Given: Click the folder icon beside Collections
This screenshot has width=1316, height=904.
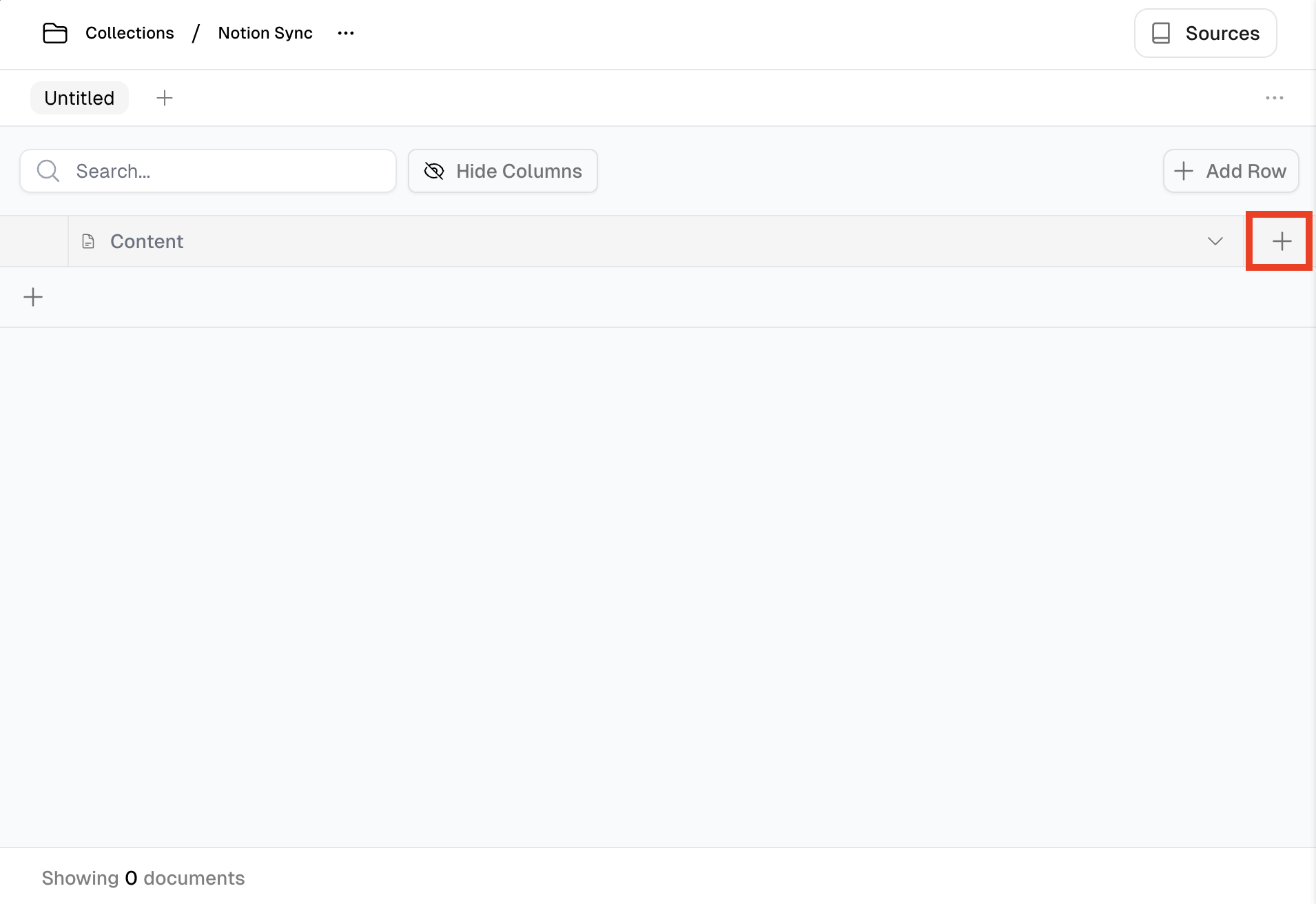Looking at the screenshot, I should pos(55,33).
